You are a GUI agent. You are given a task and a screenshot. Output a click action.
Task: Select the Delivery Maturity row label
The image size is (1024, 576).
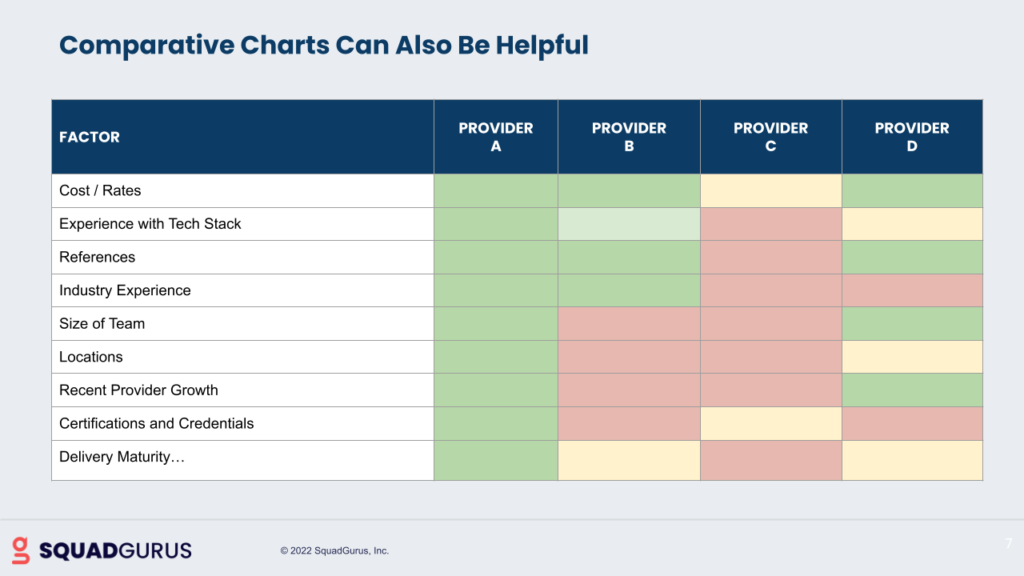click(122, 457)
